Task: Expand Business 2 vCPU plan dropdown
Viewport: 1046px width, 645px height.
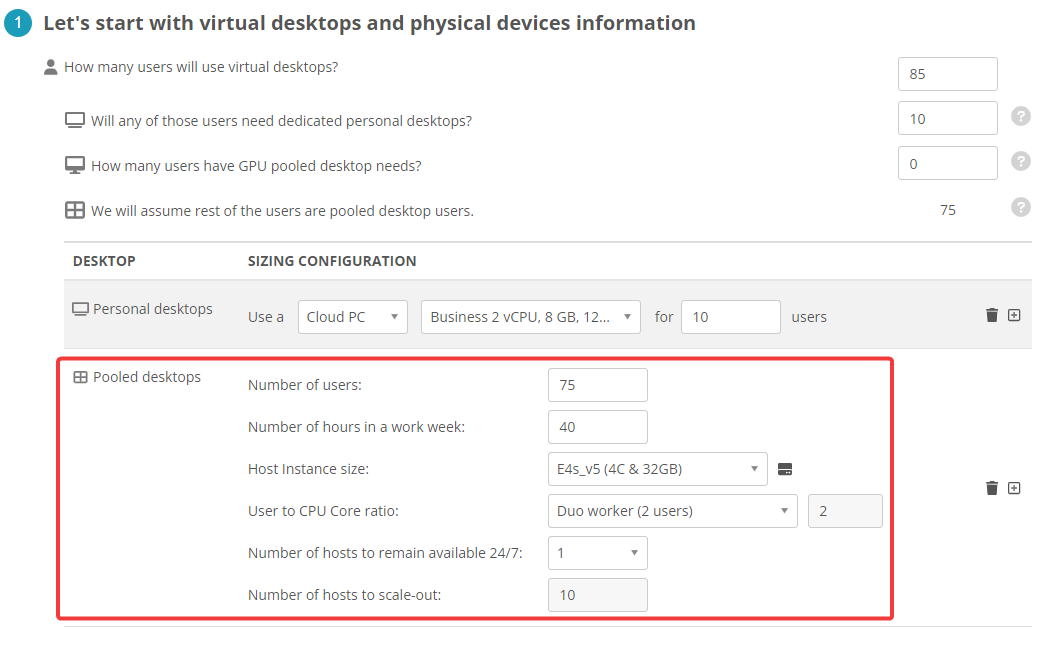Action: click(x=530, y=317)
